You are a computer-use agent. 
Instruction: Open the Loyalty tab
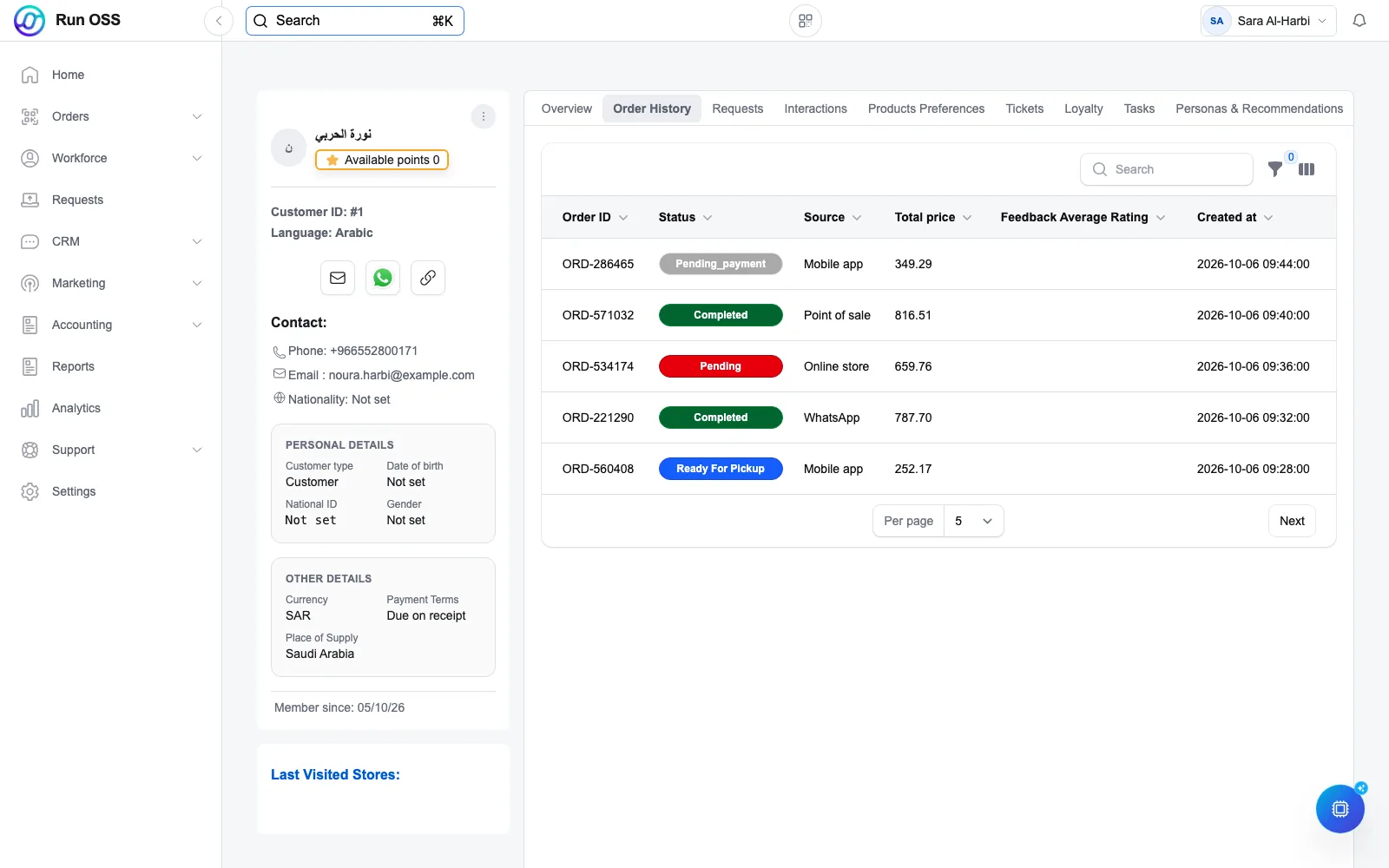(1083, 108)
